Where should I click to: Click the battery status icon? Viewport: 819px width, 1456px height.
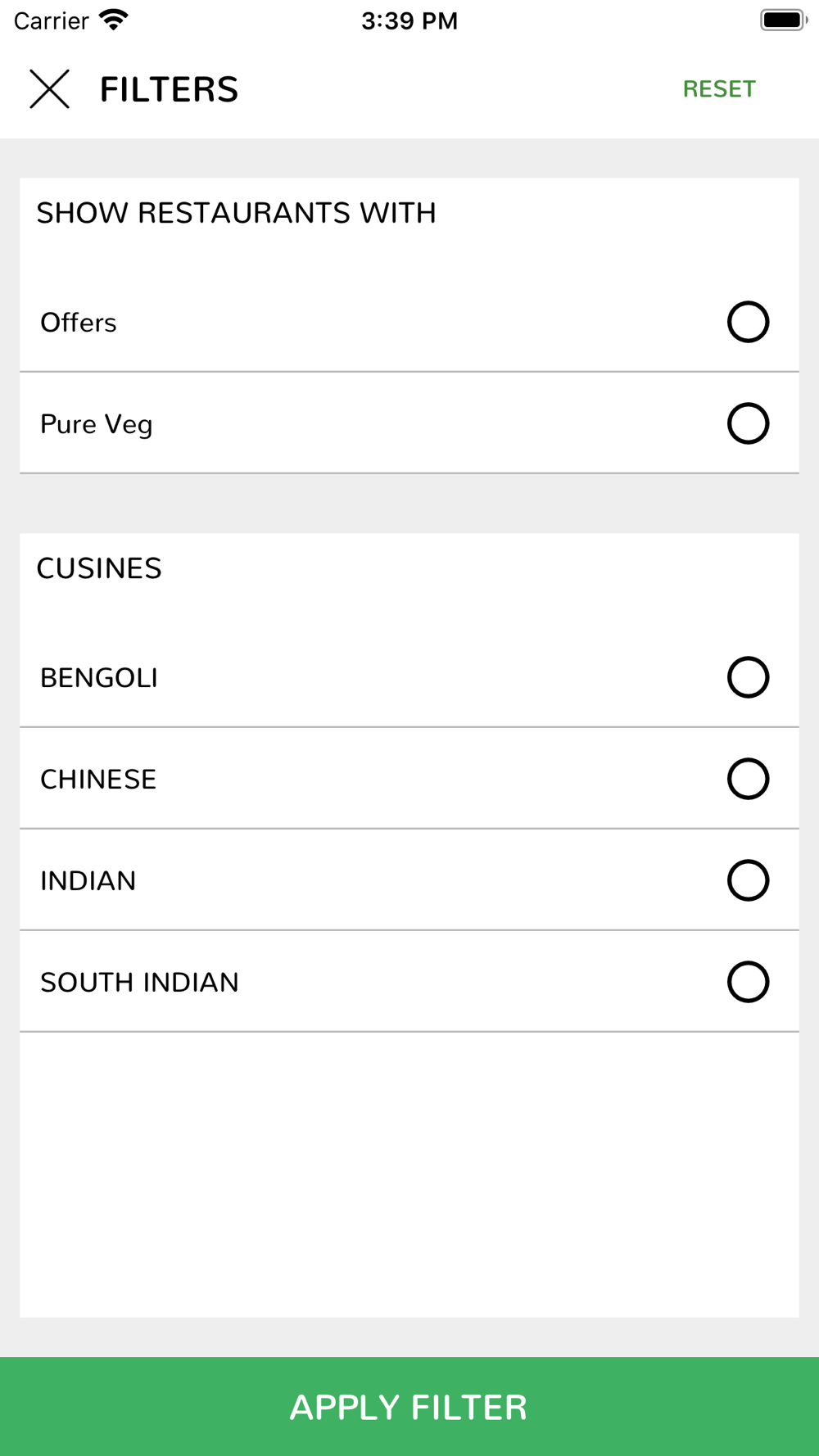point(784,20)
